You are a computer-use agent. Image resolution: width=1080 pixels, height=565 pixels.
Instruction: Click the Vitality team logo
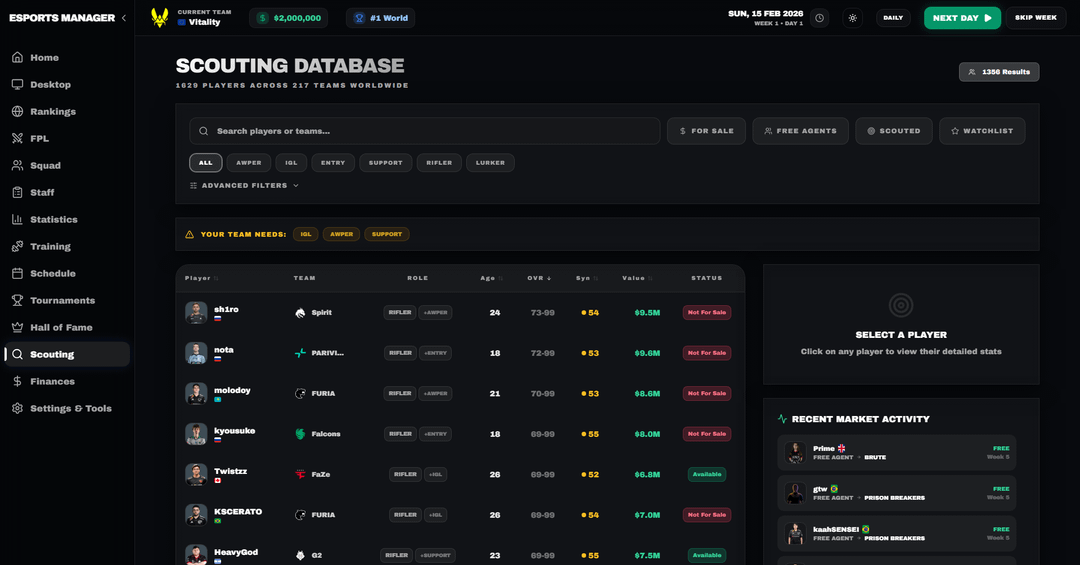point(159,17)
